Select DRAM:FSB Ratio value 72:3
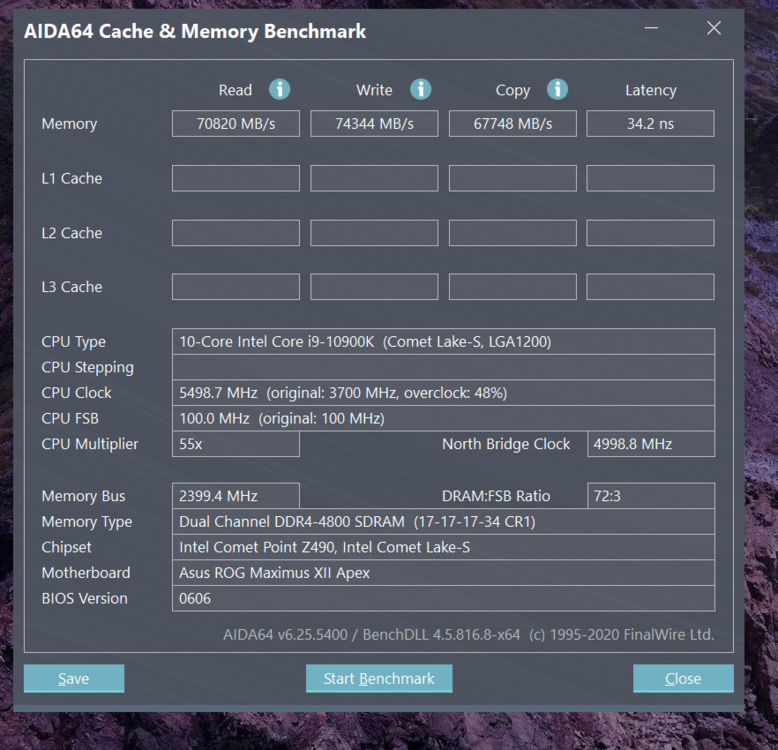This screenshot has height=750, width=778. pyautogui.click(x=651, y=496)
